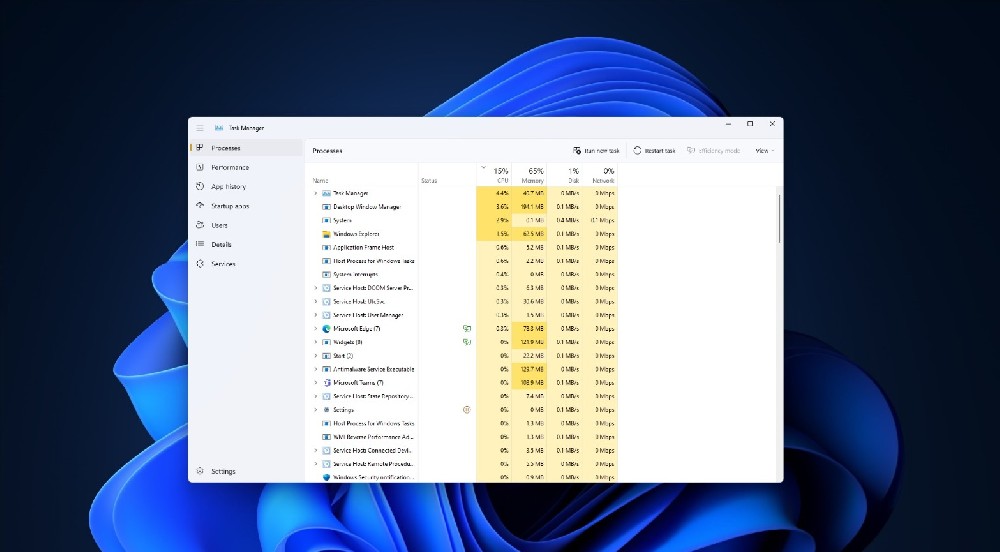Sort processes by Memory column header
Screen dimensions: 1000x552
click(x=534, y=175)
